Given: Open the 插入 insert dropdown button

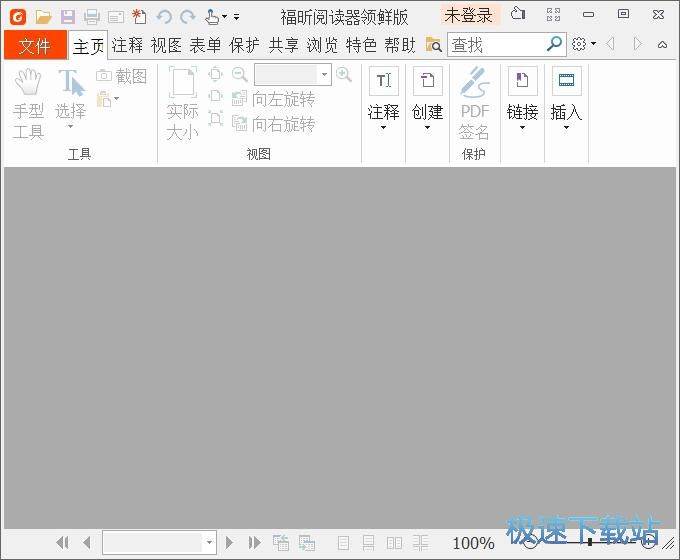Looking at the screenshot, I should coord(566,99).
